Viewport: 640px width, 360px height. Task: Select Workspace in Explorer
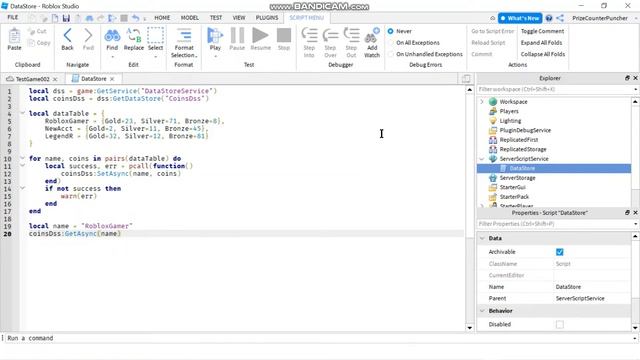pos(513,102)
